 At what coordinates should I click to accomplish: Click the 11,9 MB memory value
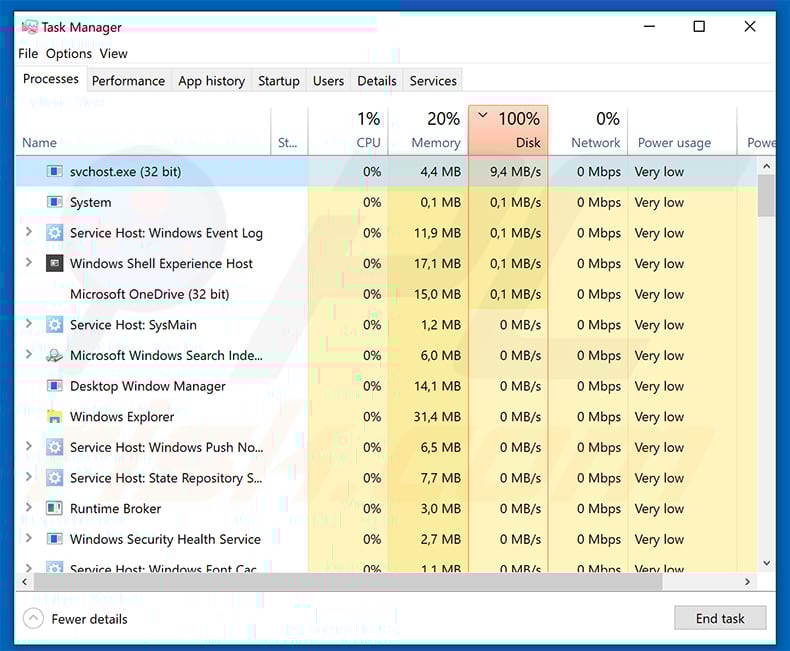(x=437, y=233)
